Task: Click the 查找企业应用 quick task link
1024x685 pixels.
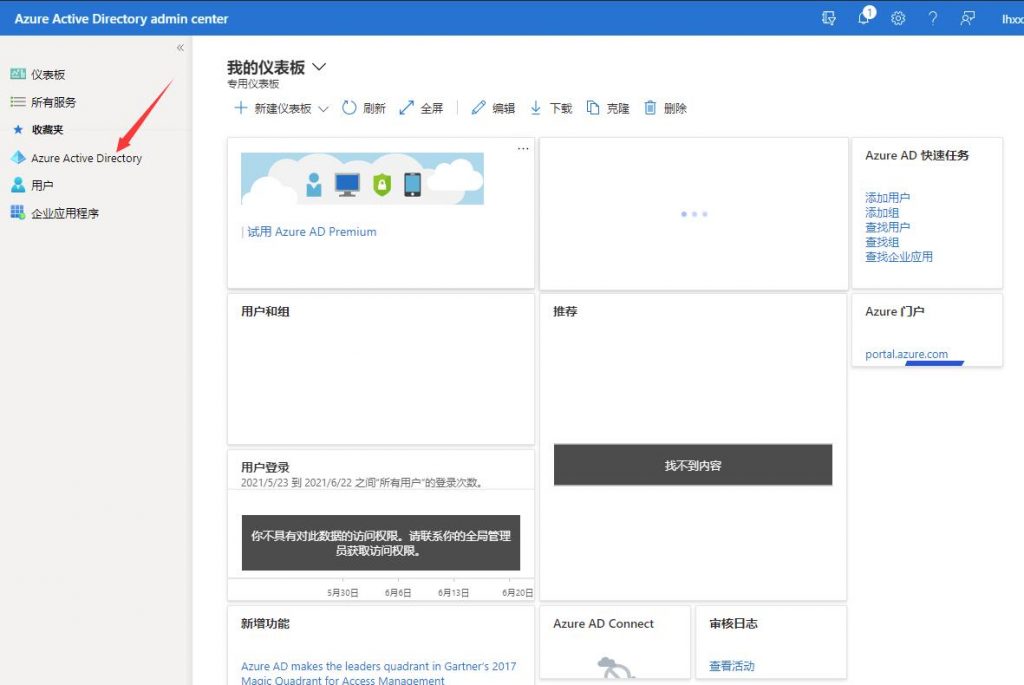Action: coord(899,257)
